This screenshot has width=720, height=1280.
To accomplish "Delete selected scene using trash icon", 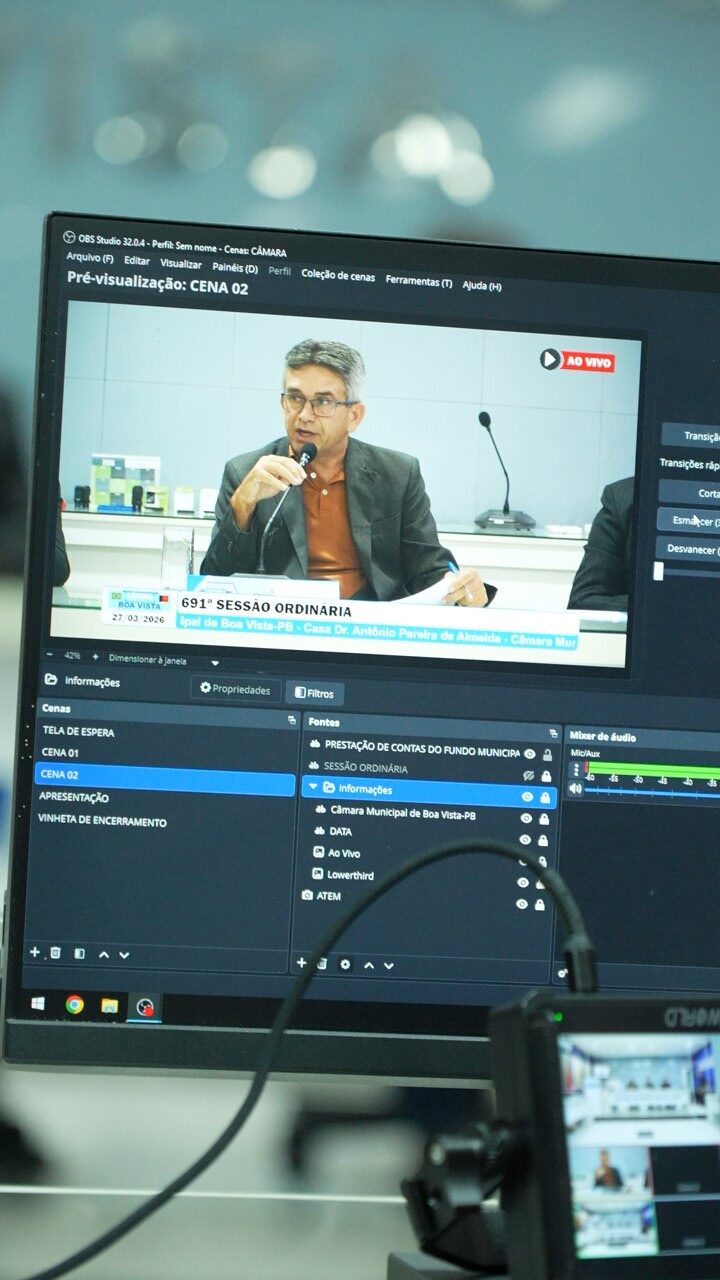I will click(55, 953).
